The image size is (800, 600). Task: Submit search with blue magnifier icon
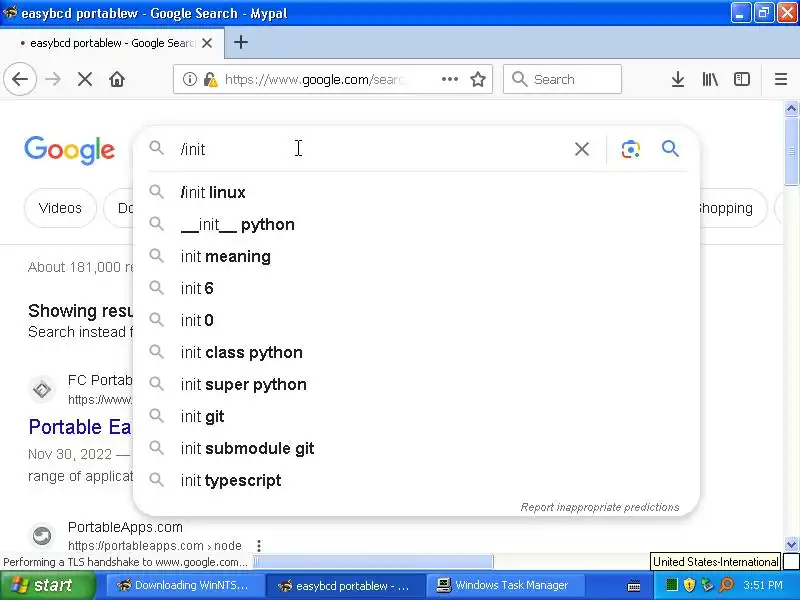670,148
